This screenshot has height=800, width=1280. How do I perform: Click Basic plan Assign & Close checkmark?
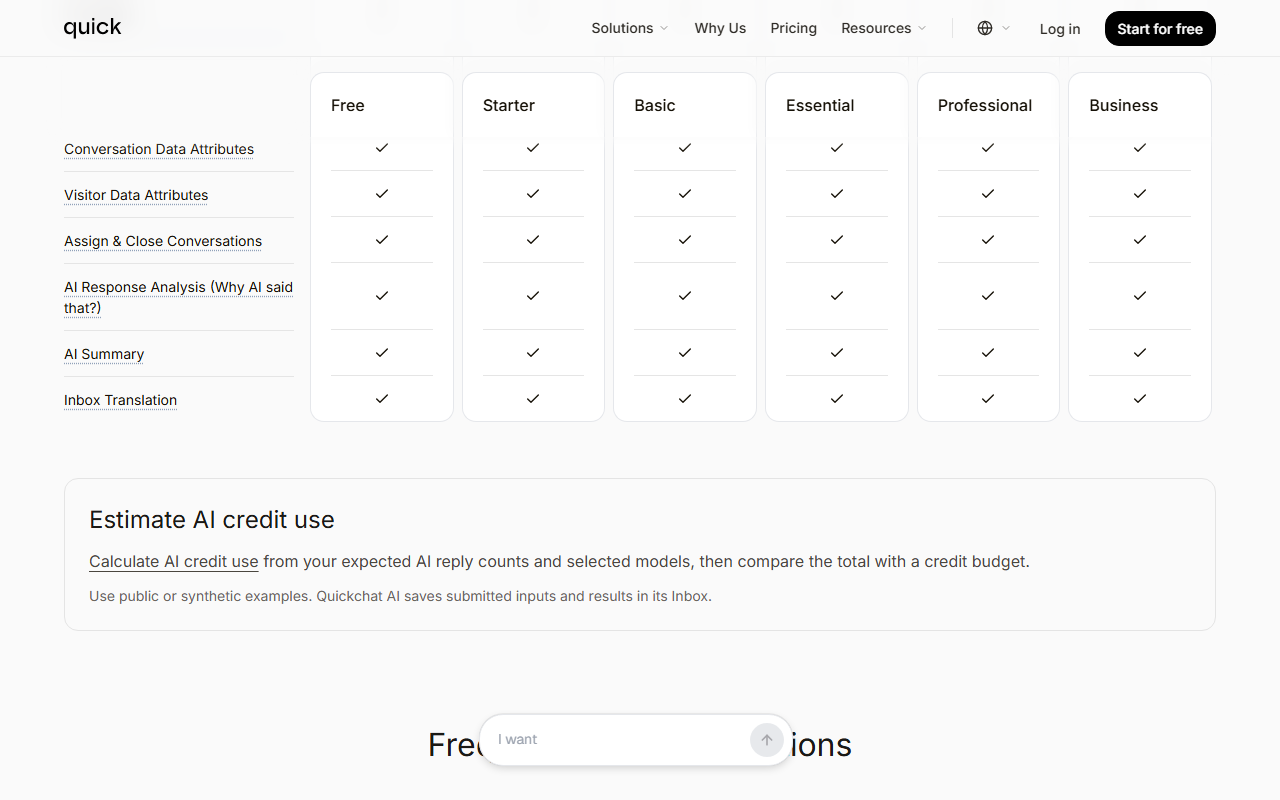click(x=685, y=239)
